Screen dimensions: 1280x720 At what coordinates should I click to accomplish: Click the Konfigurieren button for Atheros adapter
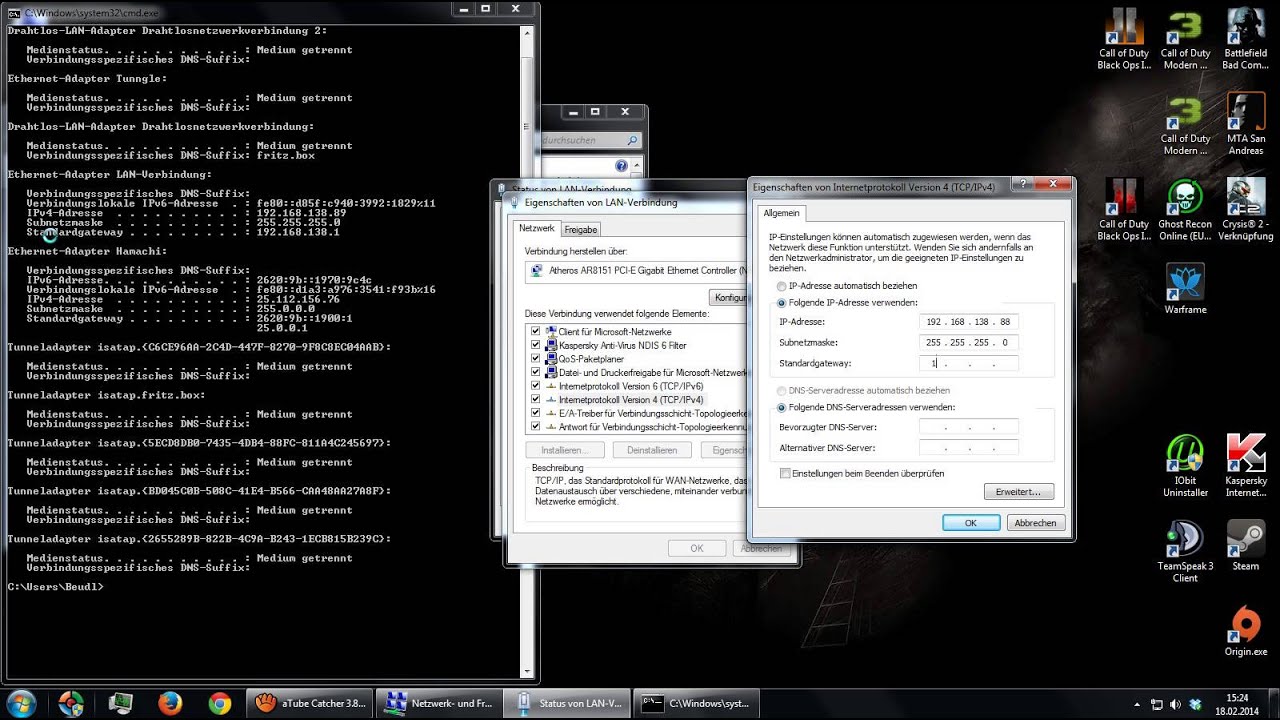click(x=728, y=298)
